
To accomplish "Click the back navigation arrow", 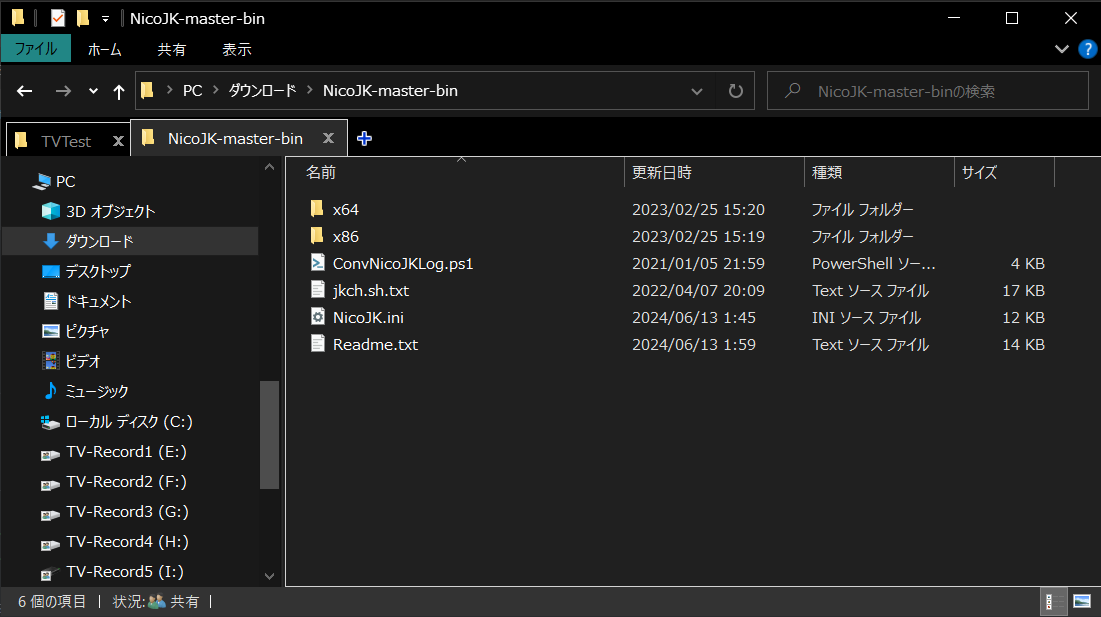I will pos(25,91).
